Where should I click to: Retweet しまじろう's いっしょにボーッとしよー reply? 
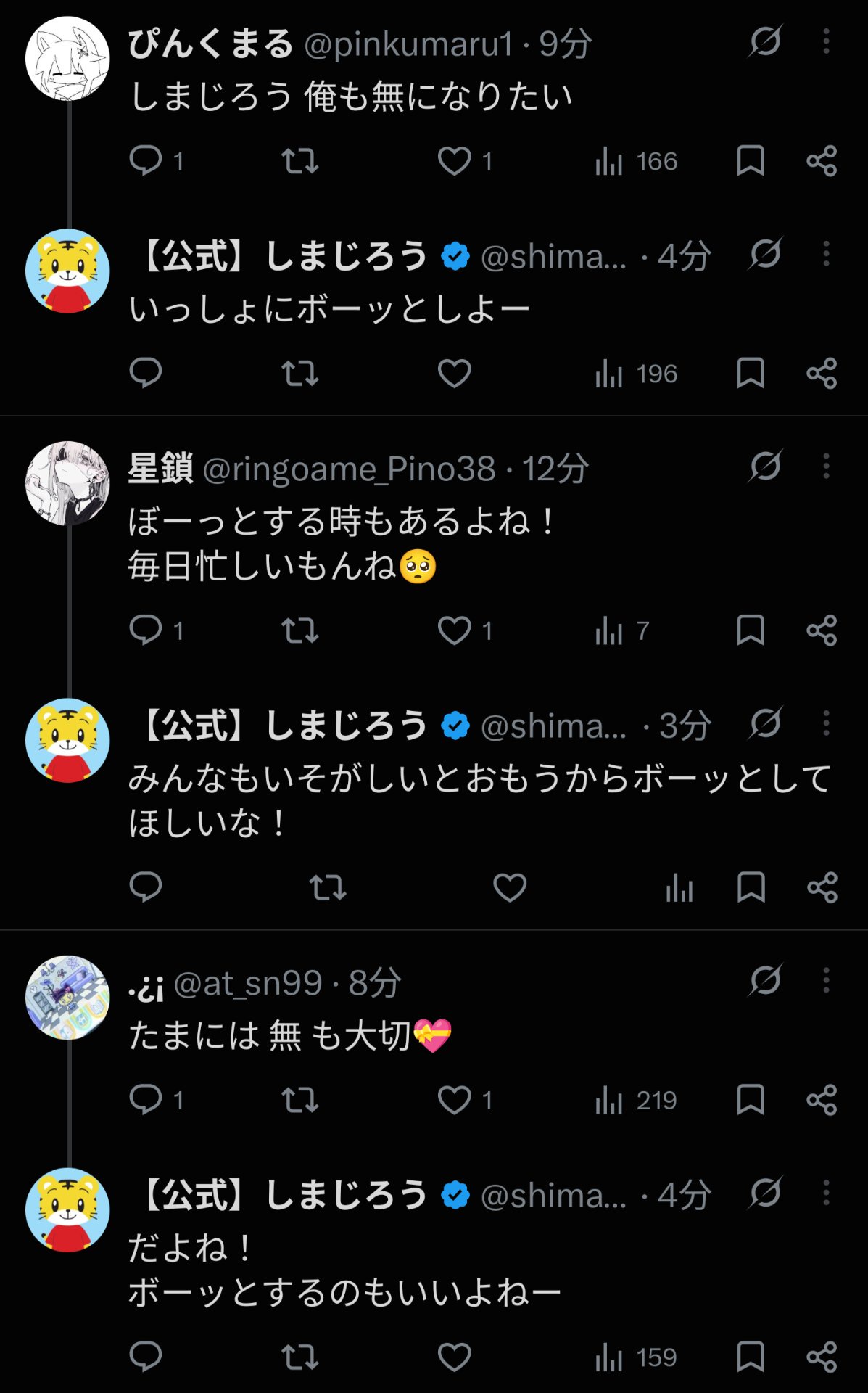300,374
